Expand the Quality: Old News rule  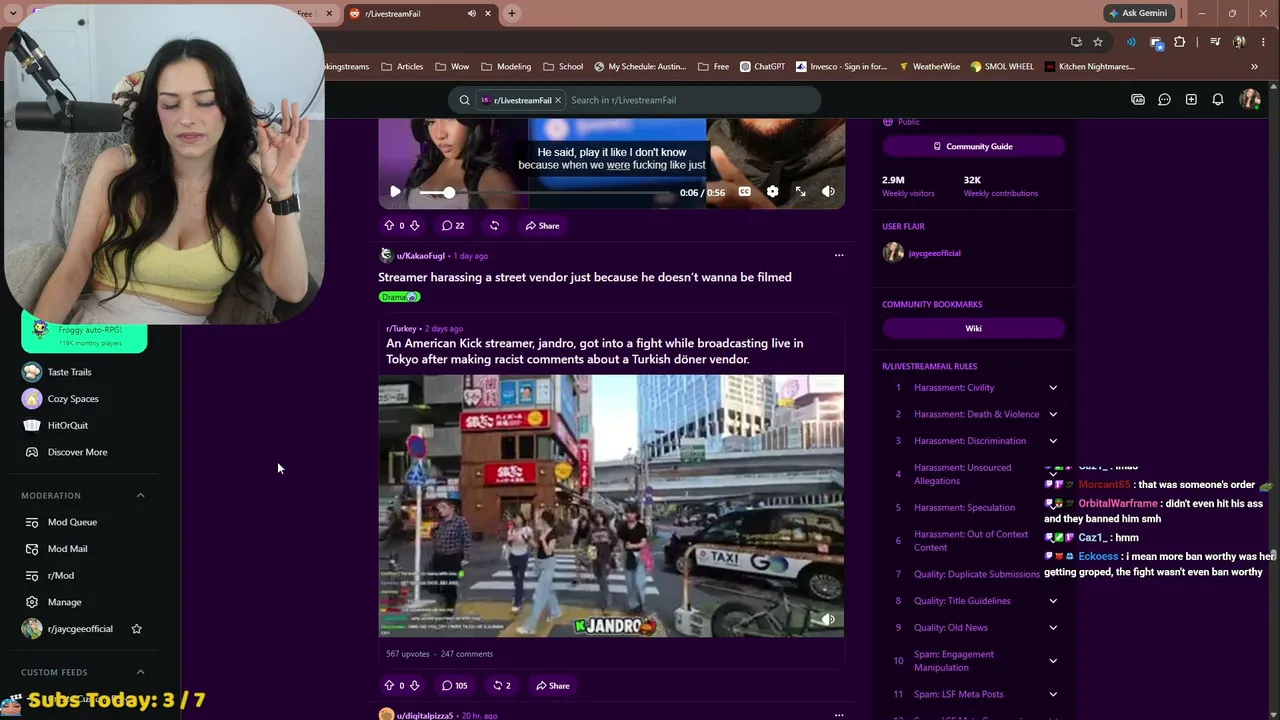[1053, 628]
